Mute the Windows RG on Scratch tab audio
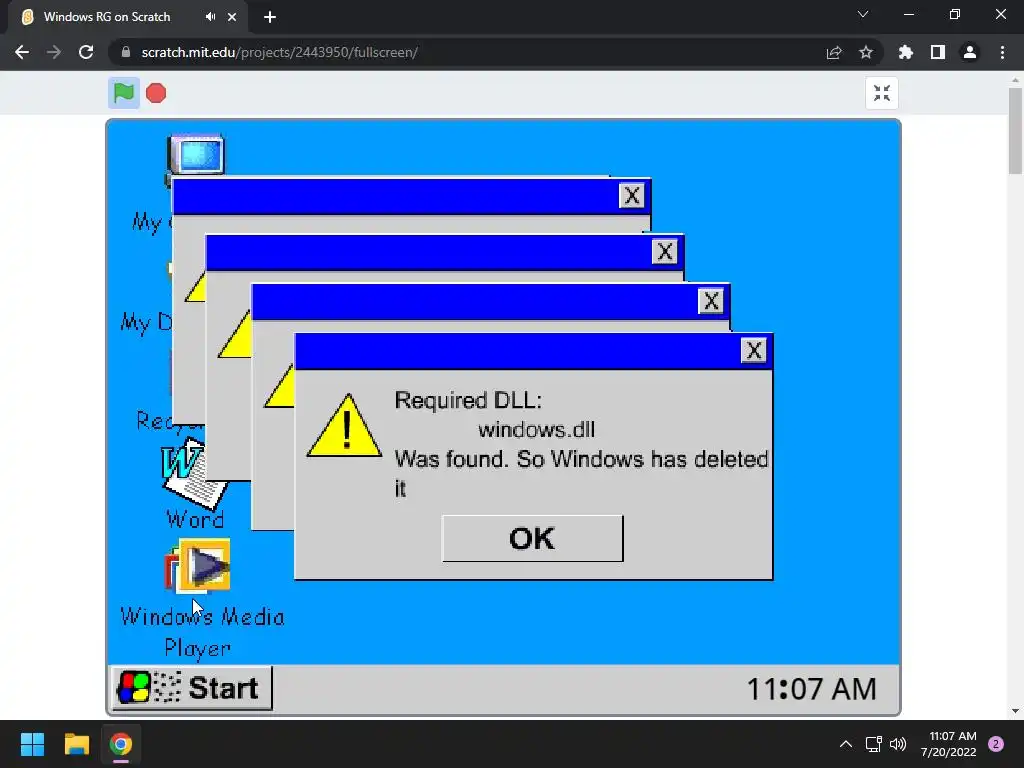 210,17
